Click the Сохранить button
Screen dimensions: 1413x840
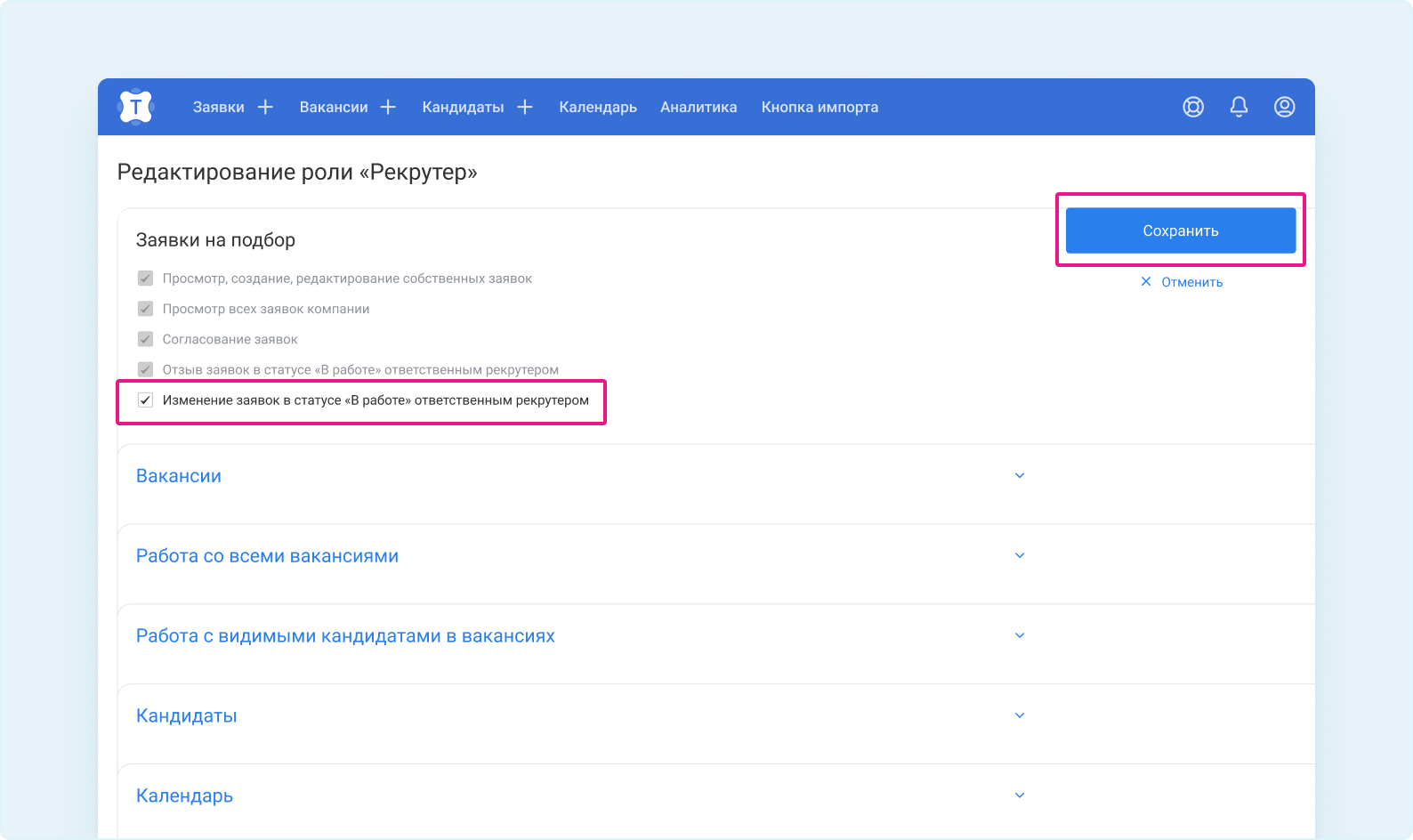[x=1180, y=230]
